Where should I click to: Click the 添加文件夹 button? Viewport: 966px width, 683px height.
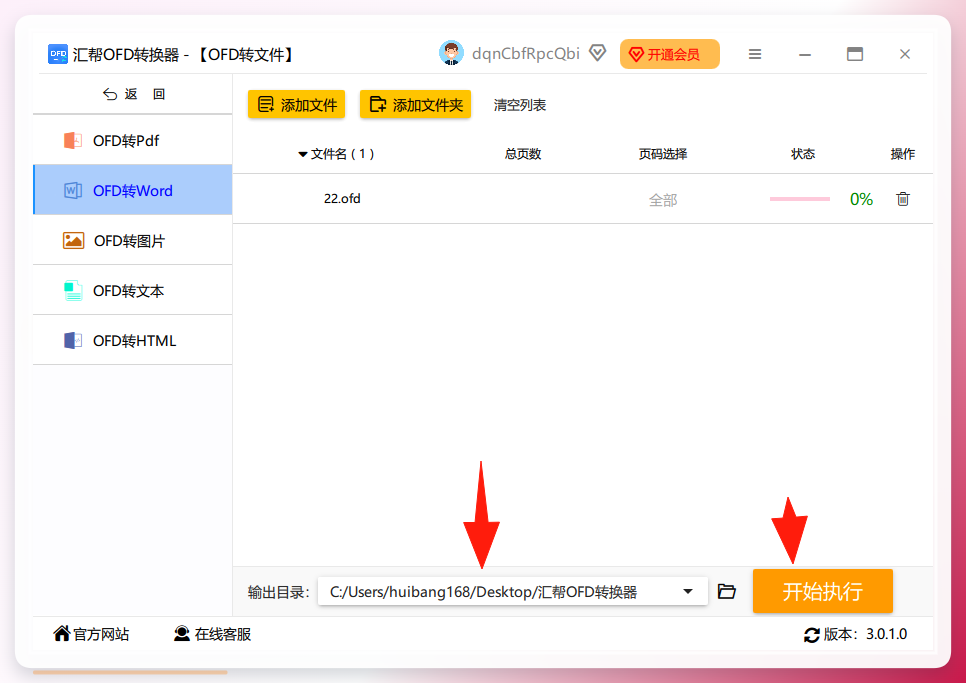415,104
